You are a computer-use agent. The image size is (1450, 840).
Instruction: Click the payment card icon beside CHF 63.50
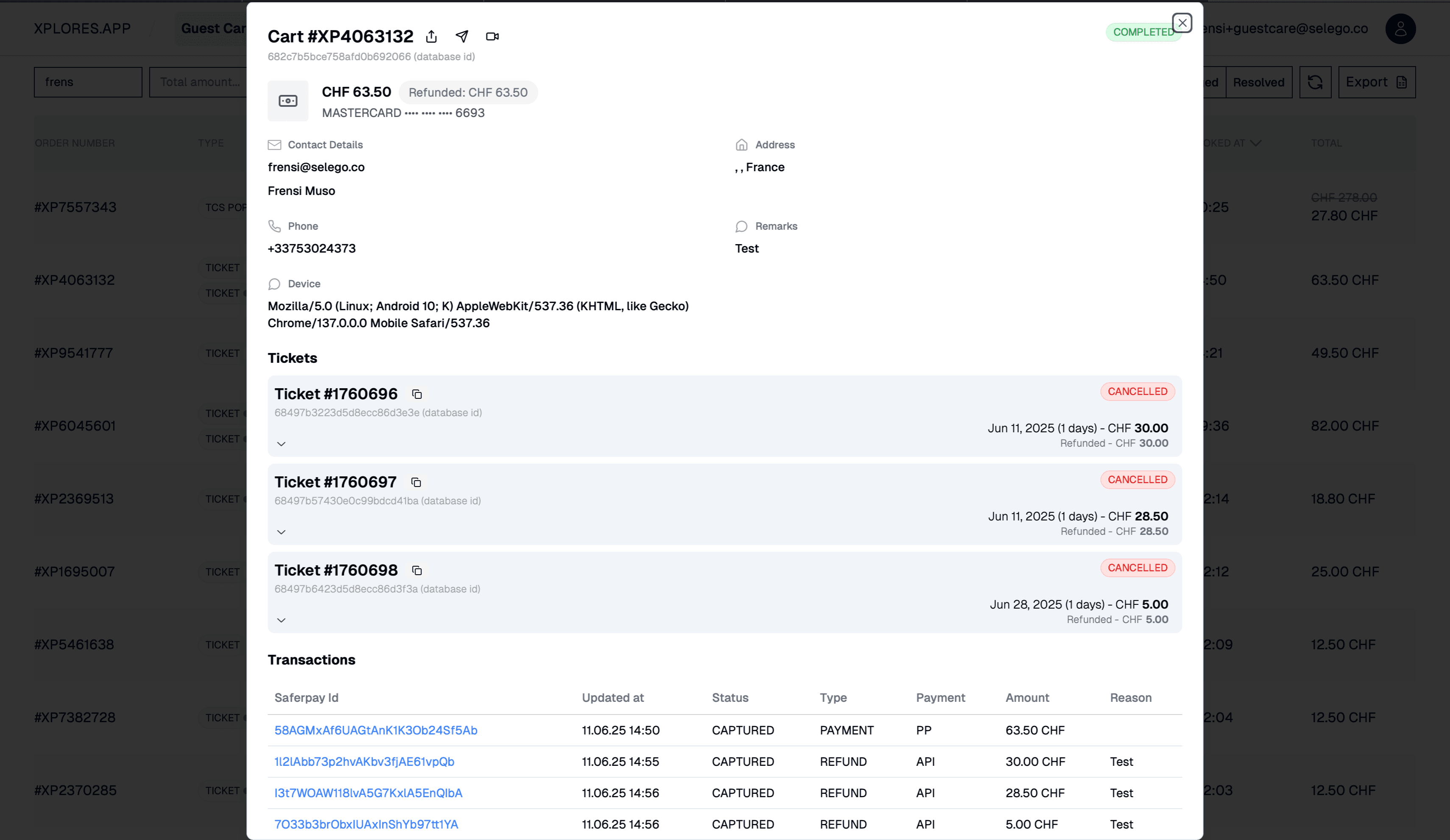pos(288,101)
